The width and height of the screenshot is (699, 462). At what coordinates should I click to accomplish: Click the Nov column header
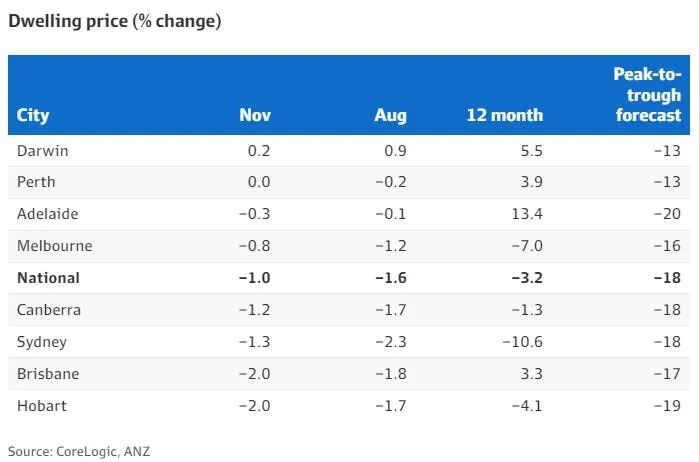pyautogui.click(x=255, y=115)
